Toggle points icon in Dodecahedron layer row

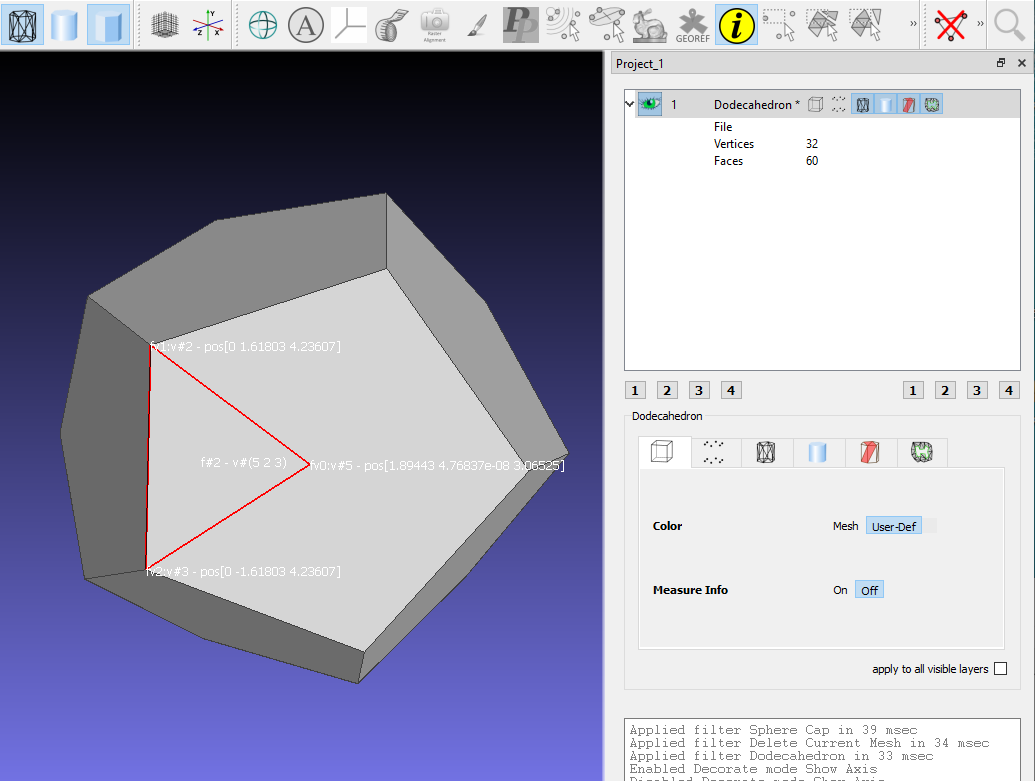pos(838,104)
